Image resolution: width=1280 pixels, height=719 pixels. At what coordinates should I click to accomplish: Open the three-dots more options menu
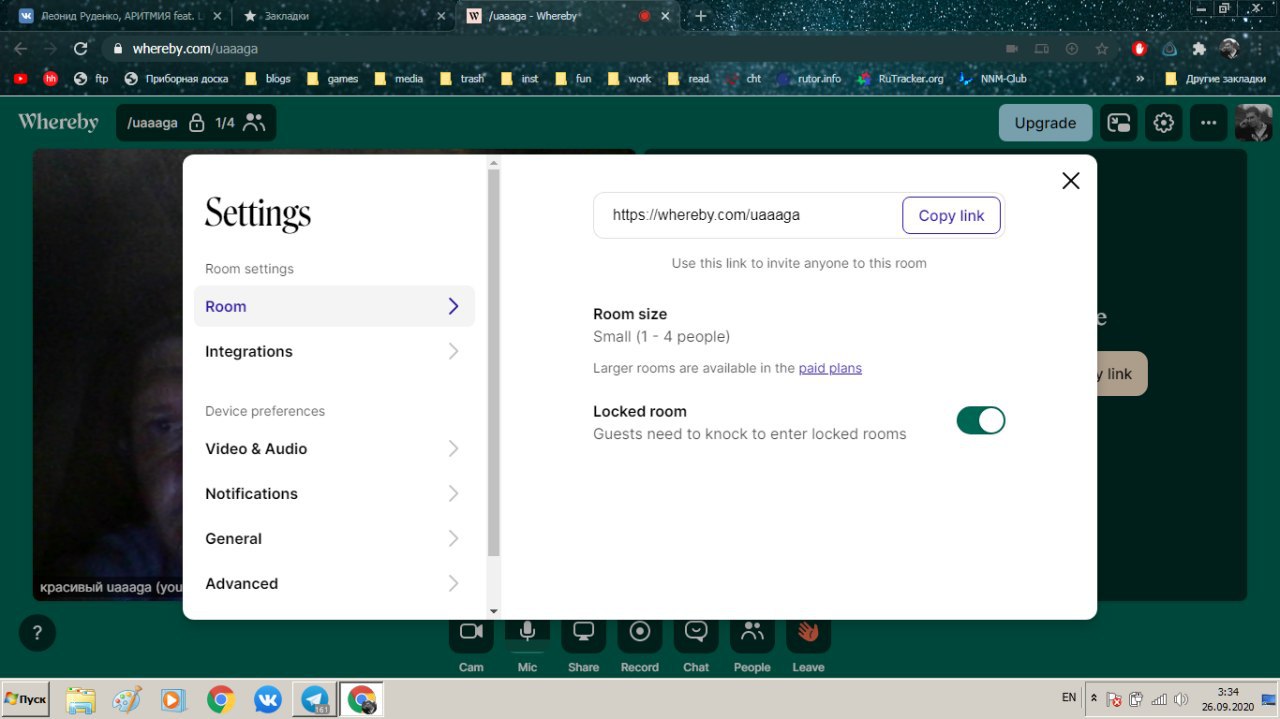(x=1209, y=123)
